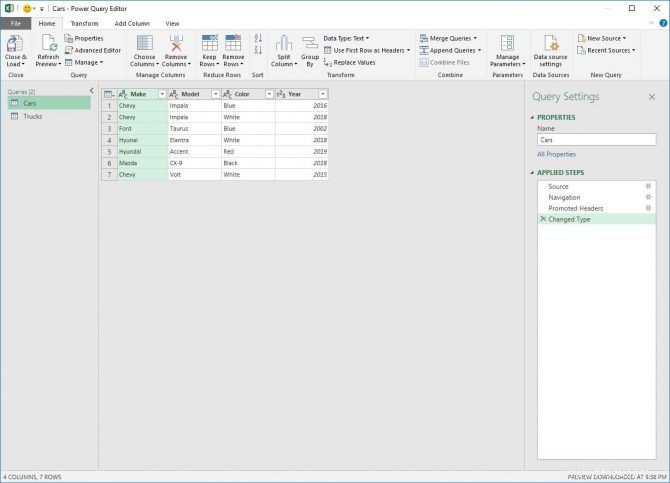Delete the Changed Type step with X icon

coord(543,219)
